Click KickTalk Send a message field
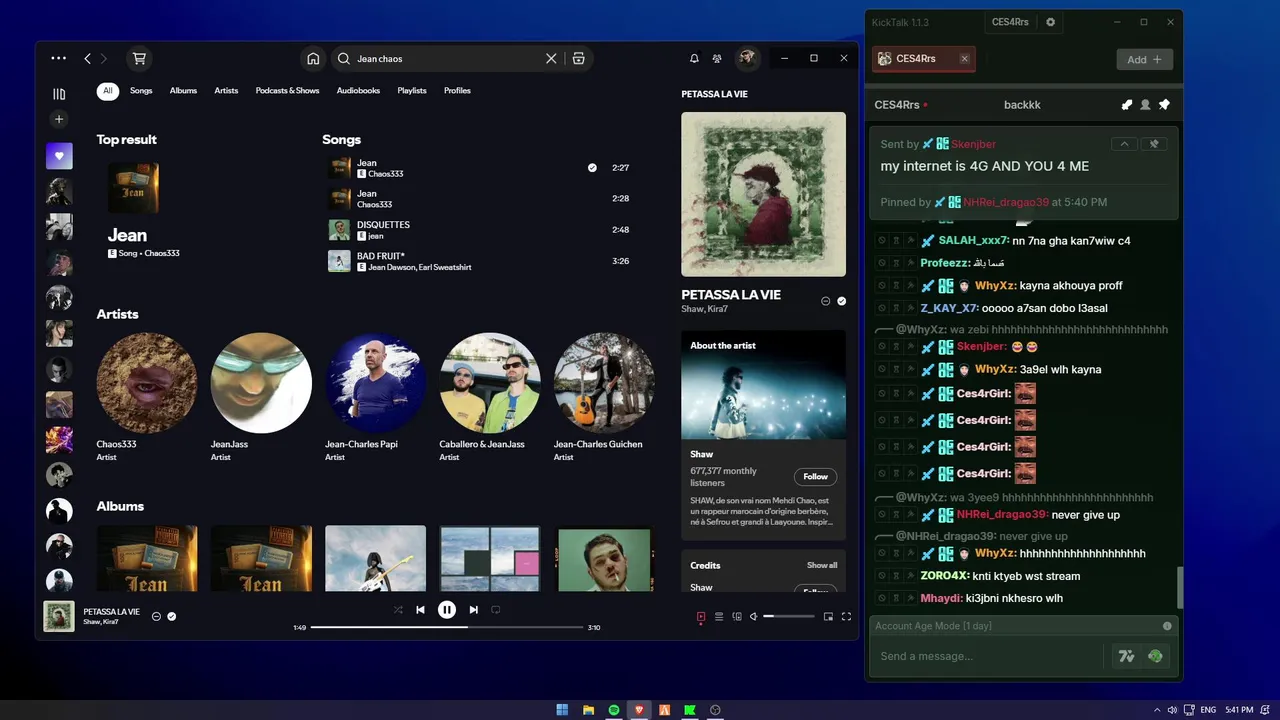The width and height of the screenshot is (1280, 720). [x=990, y=656]
